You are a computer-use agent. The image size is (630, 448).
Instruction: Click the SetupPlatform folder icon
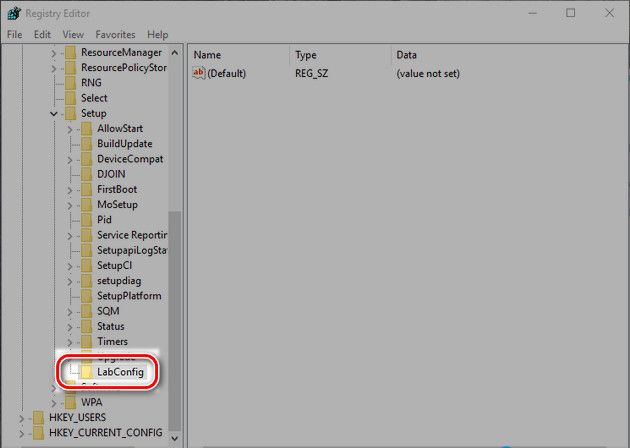pos(87,296)
